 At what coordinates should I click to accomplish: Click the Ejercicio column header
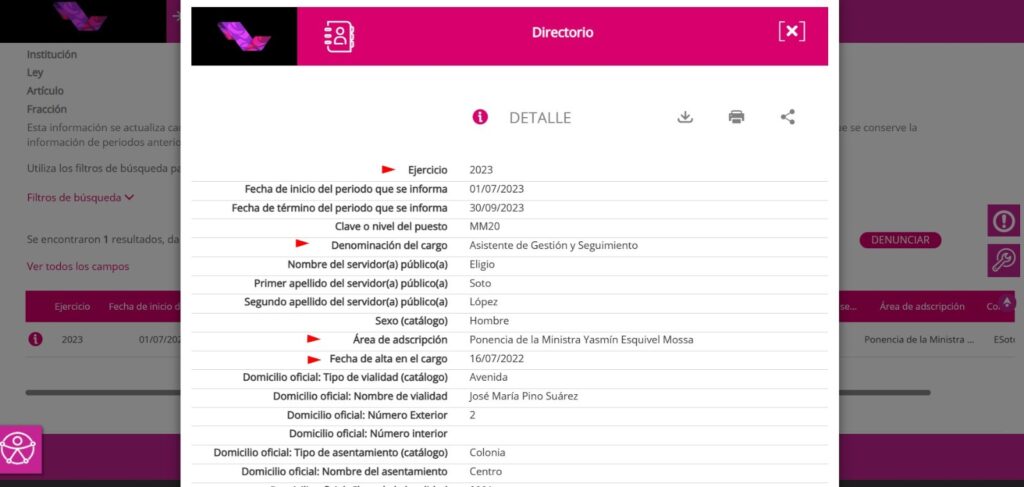coord(72,306)
